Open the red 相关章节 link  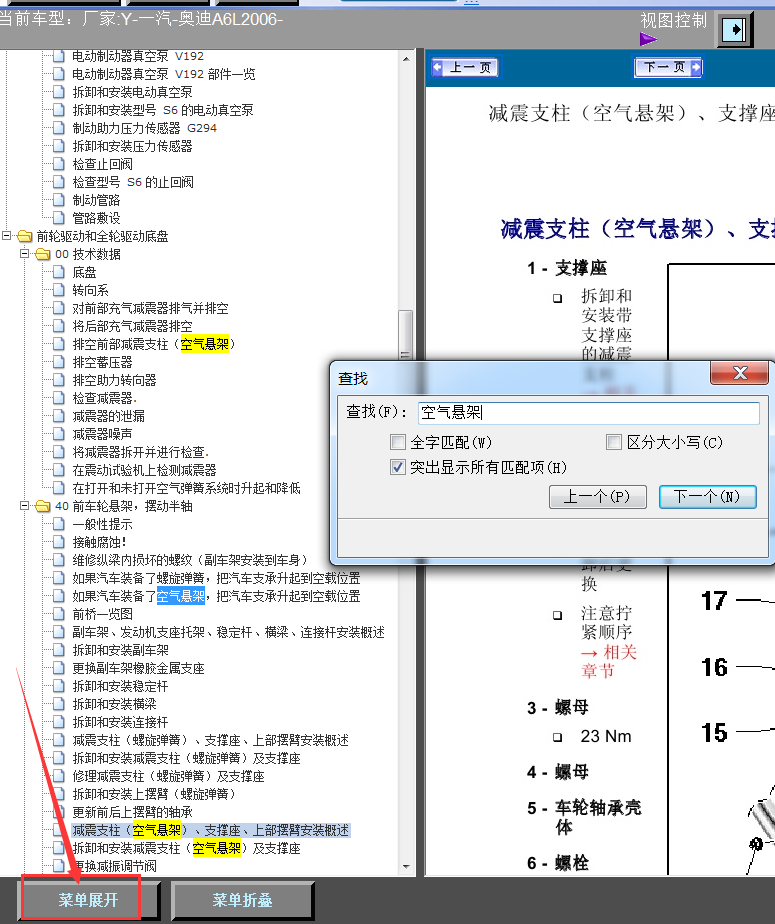608,662
